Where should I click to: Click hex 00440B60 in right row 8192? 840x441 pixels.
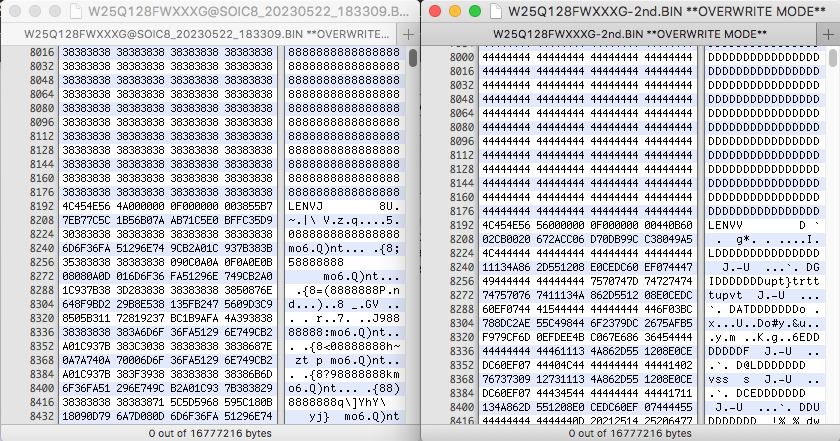coord(669,225)
